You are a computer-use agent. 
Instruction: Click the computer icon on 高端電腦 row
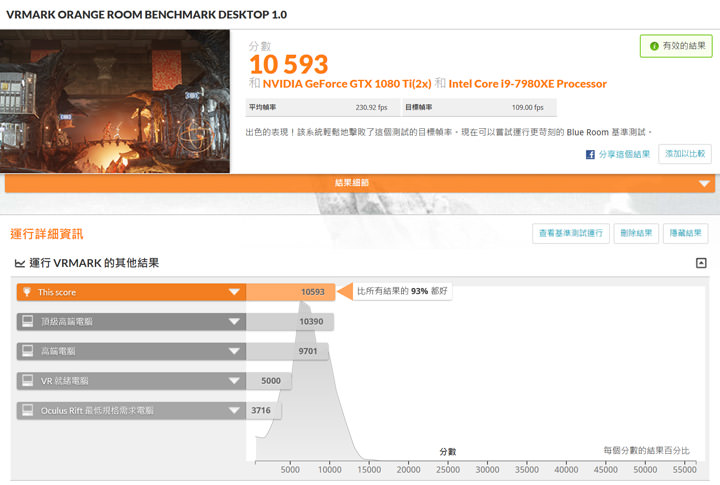[28, 351]
